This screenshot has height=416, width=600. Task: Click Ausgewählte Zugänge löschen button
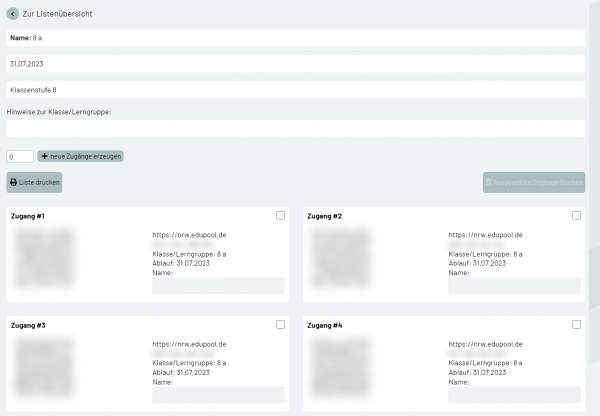pos(534,183)
